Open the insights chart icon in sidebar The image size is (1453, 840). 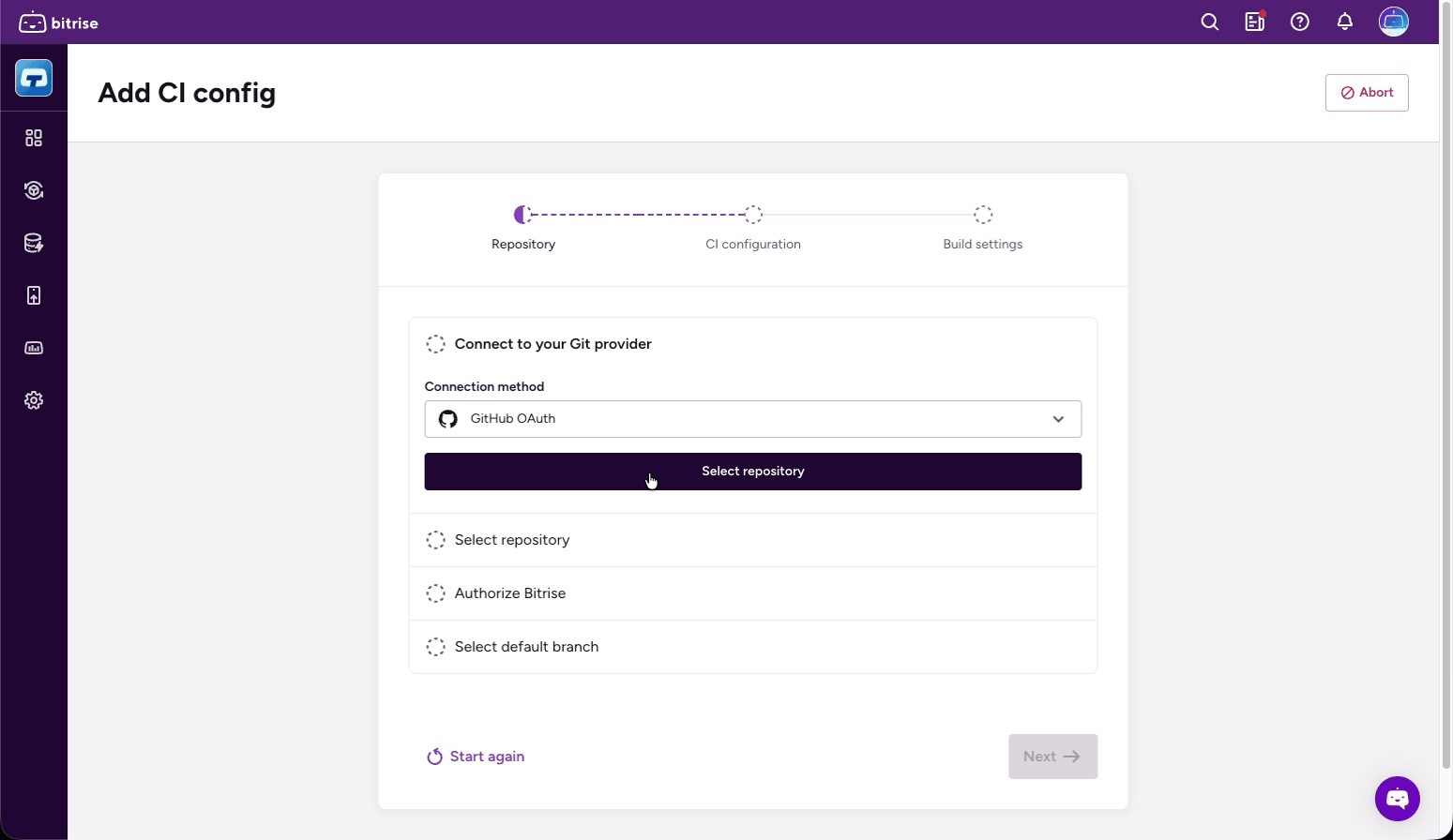[34, 348]
